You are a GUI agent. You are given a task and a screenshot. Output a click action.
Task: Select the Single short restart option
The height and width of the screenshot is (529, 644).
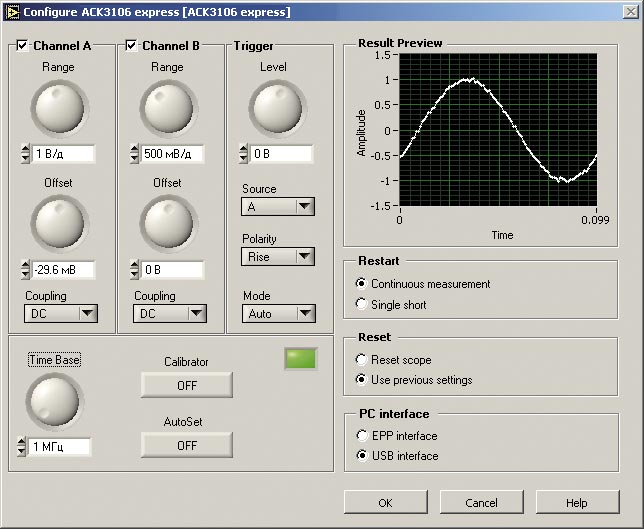point(362,305)
